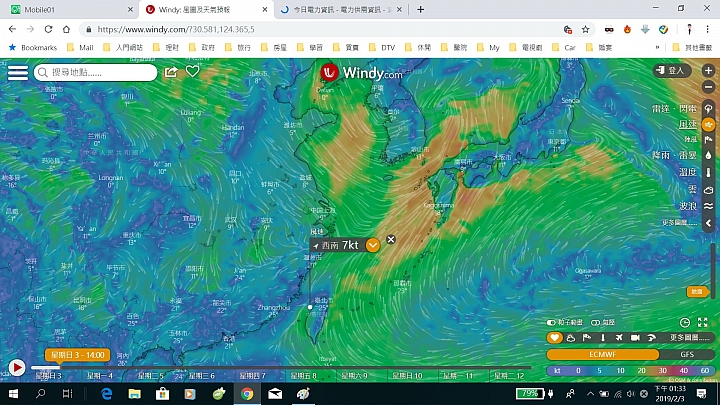Show more bookmarks overflow chevron
The height and width of the screenshot is (405, 720).
[657, 47]
